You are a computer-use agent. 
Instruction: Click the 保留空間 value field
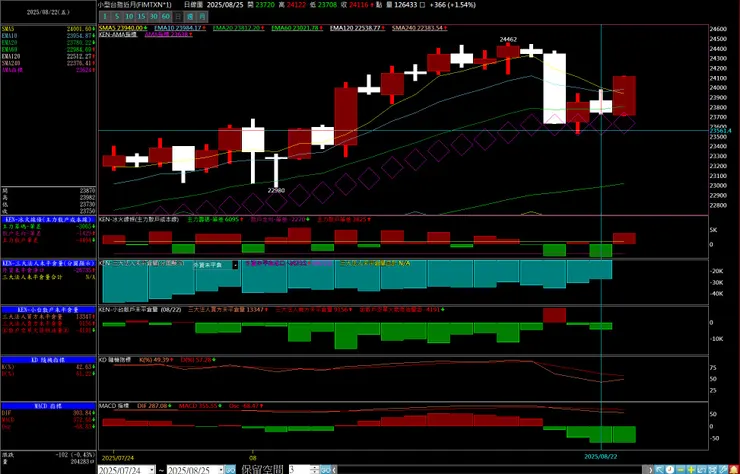pos(300,470)
